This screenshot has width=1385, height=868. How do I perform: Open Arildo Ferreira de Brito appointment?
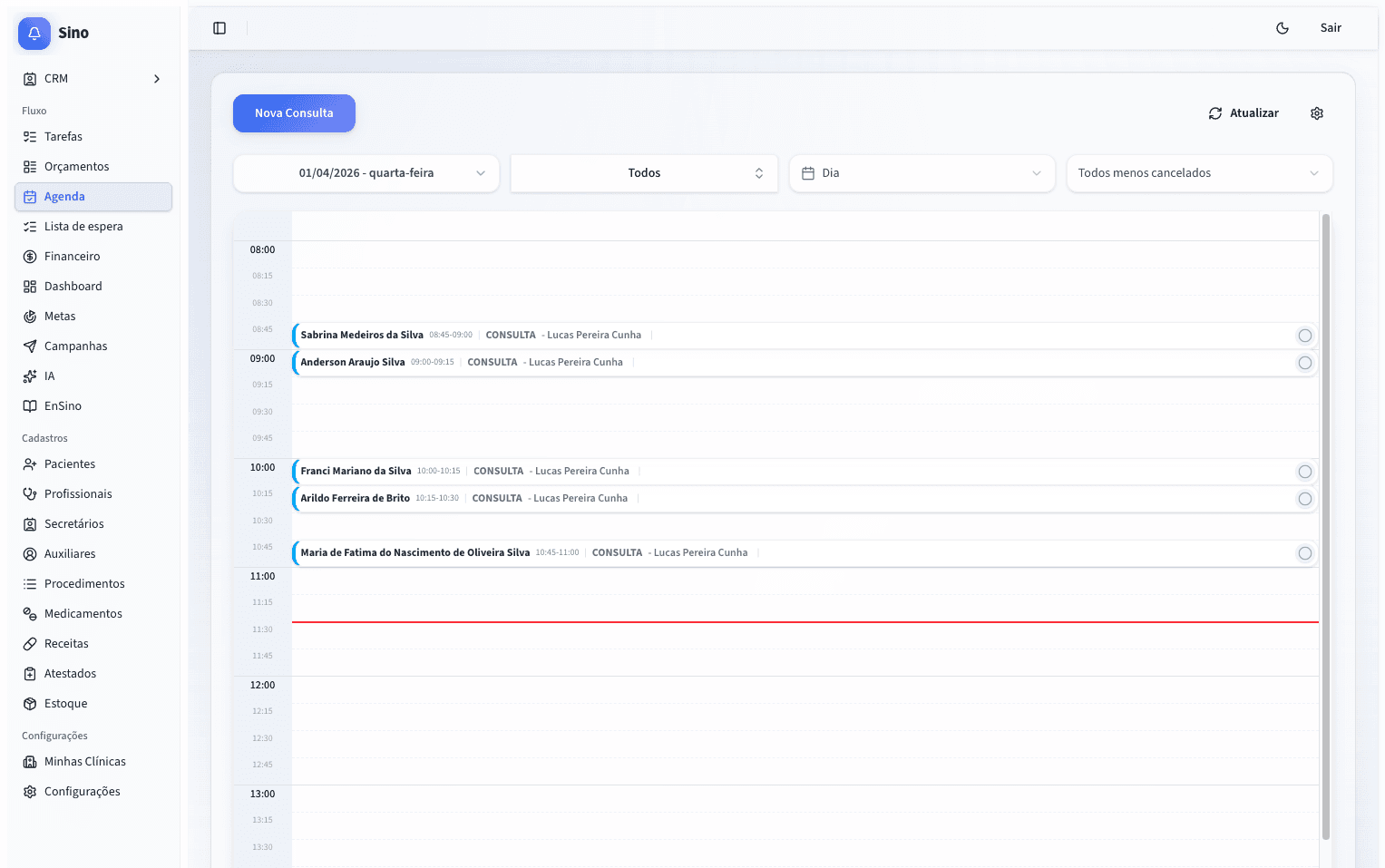pos(805,499)
